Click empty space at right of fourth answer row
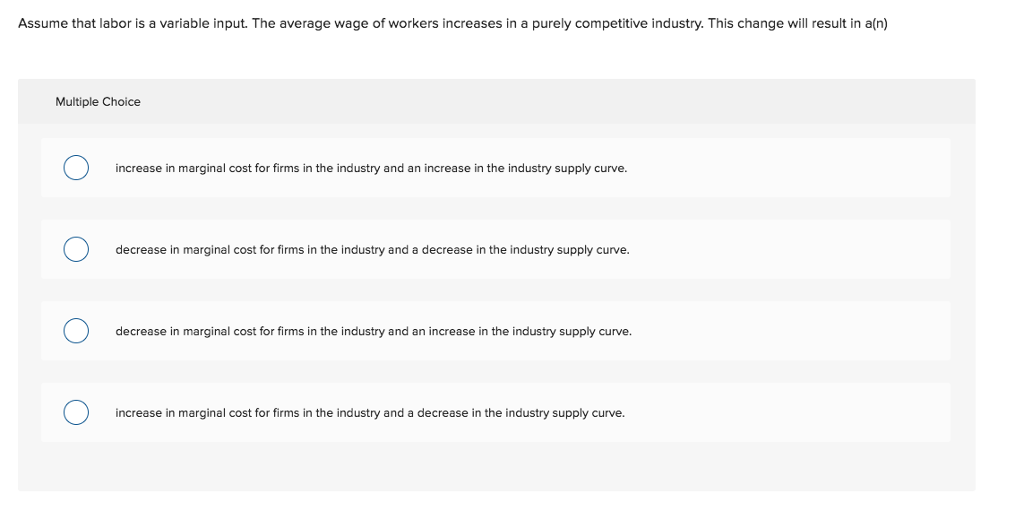The image size is (1024, 528). point(800,413)
